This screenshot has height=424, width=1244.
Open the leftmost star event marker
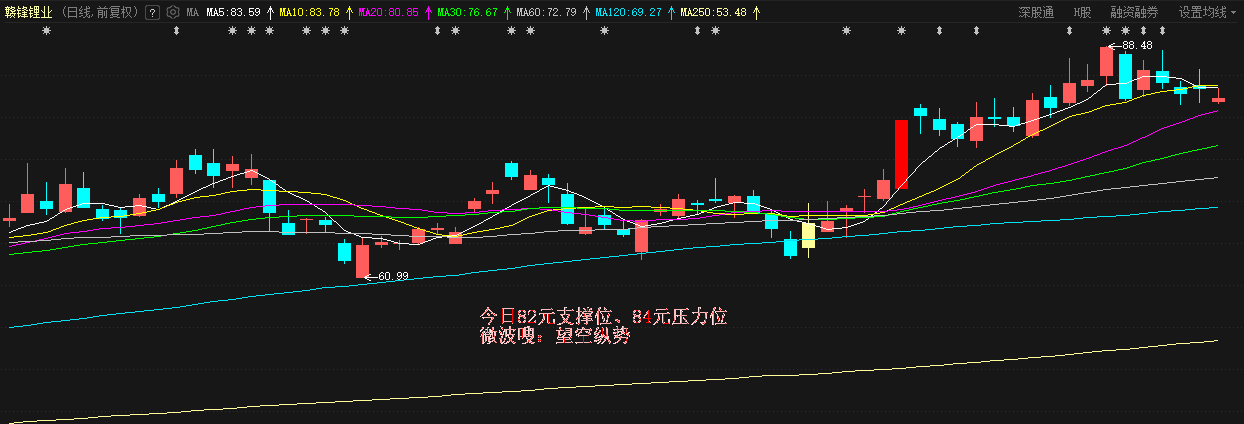[x=45, y=31]
